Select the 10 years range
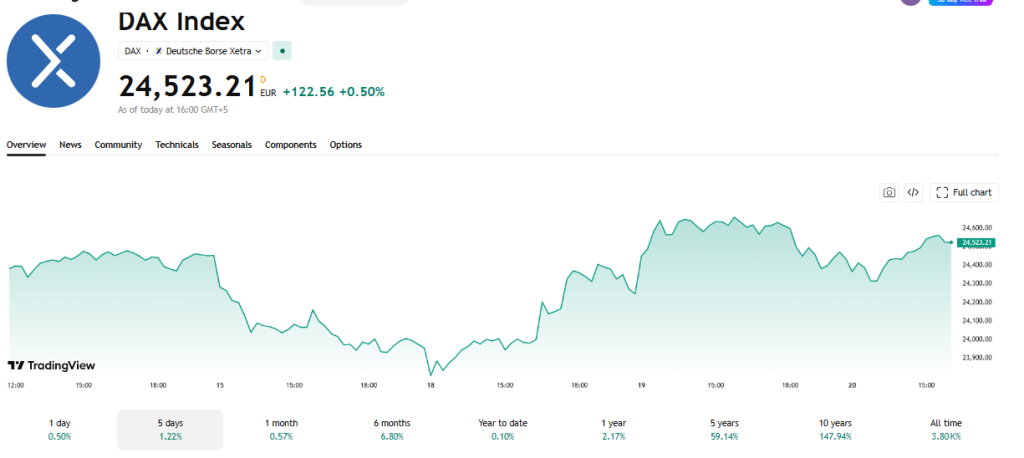Image resolution: width=1024 pixels, height=458 pixels. pos(835,429)
